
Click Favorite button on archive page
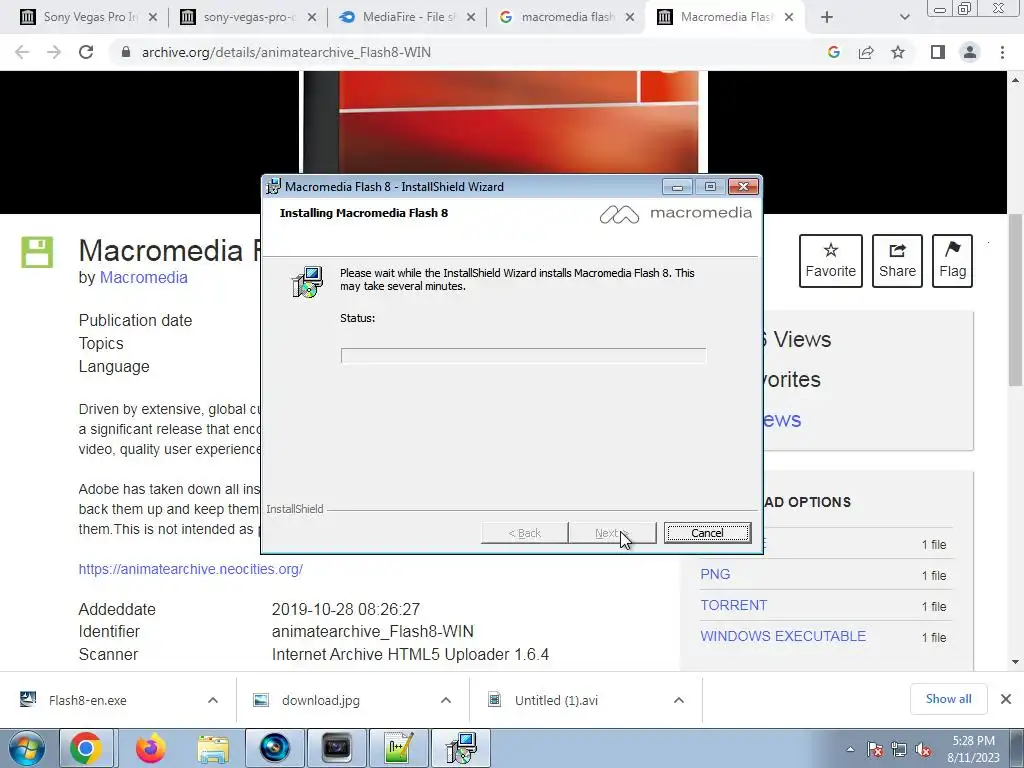[831, 261]
